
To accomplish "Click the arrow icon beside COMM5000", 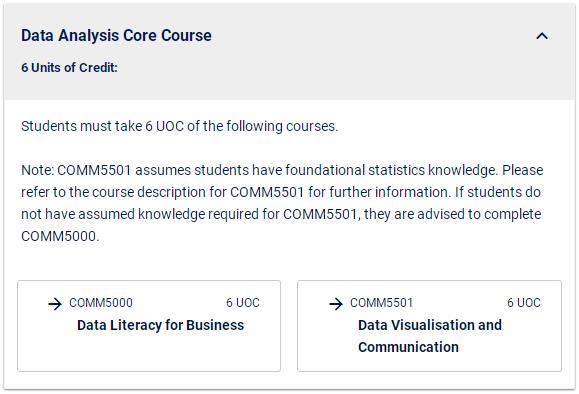I will (55, 304).
